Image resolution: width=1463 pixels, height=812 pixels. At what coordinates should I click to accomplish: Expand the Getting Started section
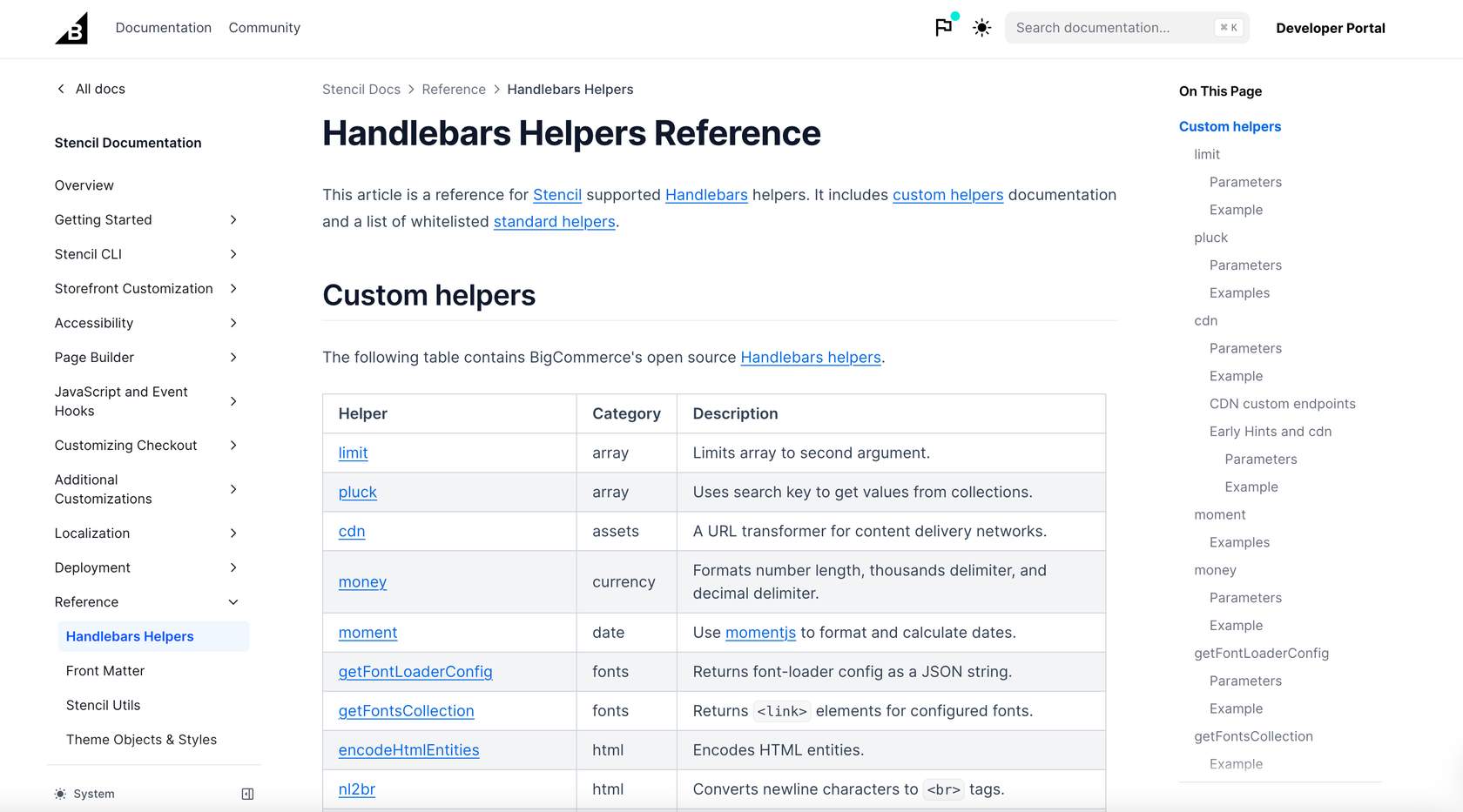(233, 219)
